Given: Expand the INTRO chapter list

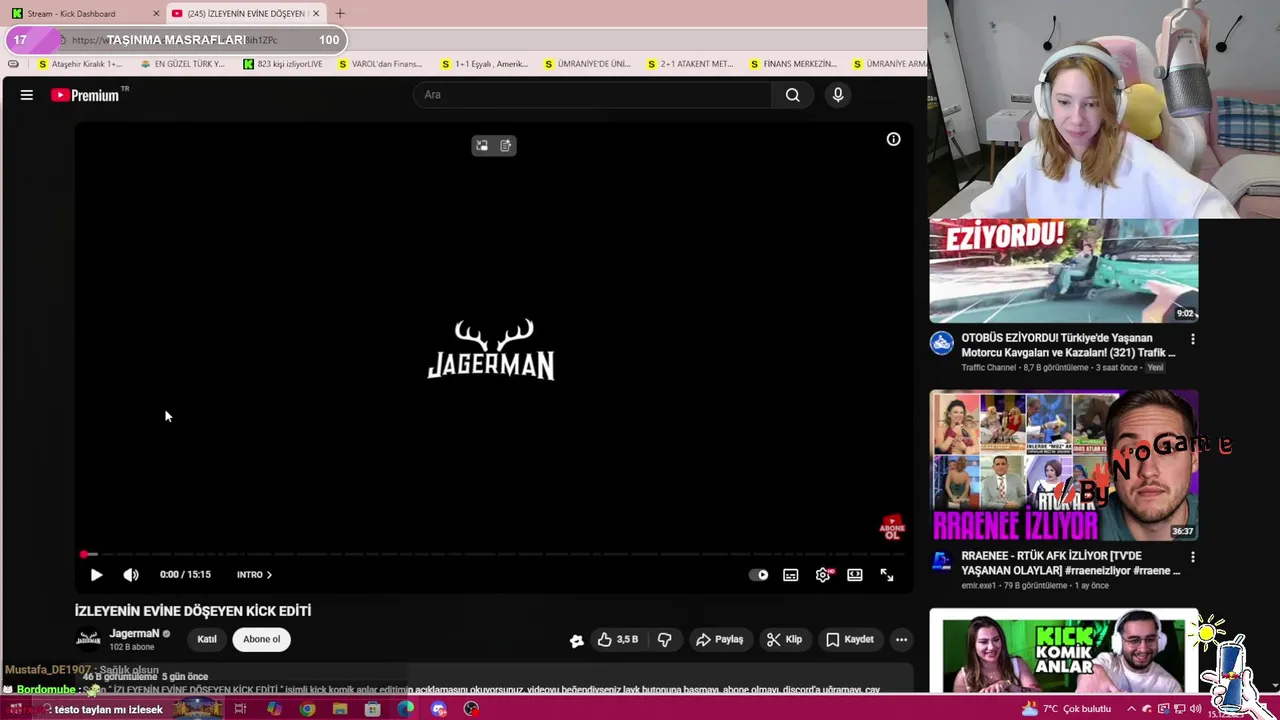Looking at the screenshot, I should tap(254, 575).
